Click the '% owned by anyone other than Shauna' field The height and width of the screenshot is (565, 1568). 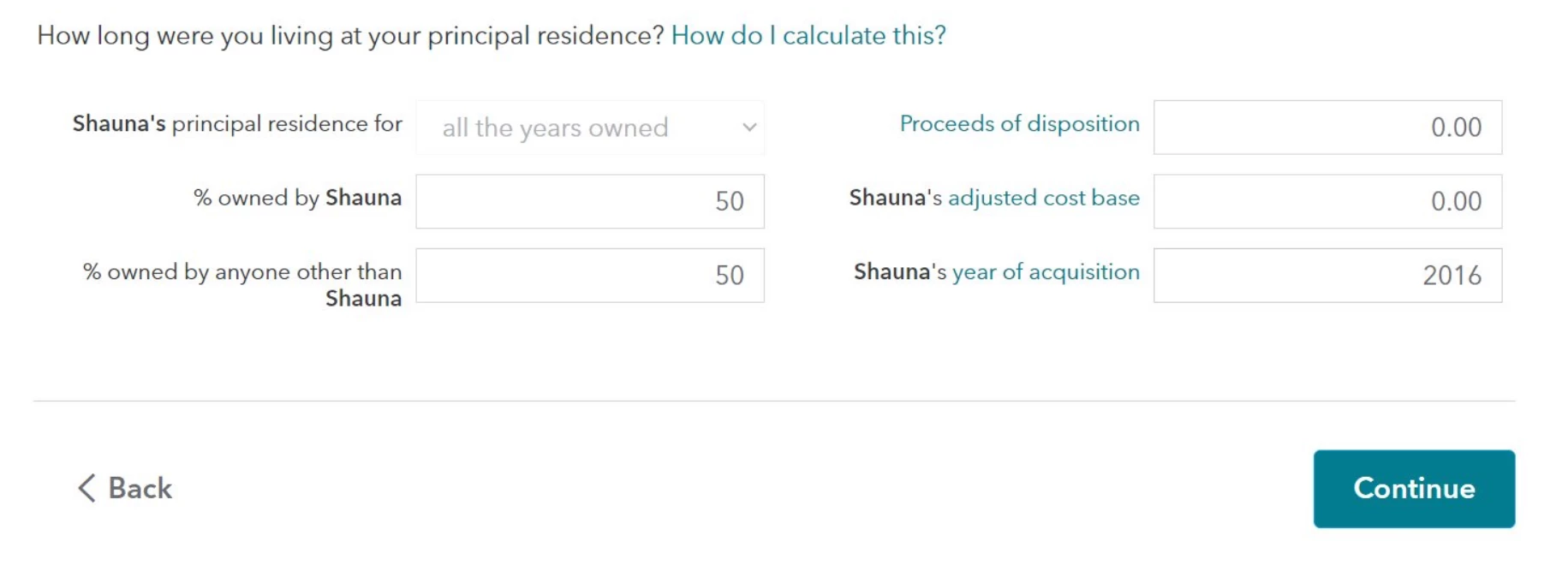coord(589,276)
